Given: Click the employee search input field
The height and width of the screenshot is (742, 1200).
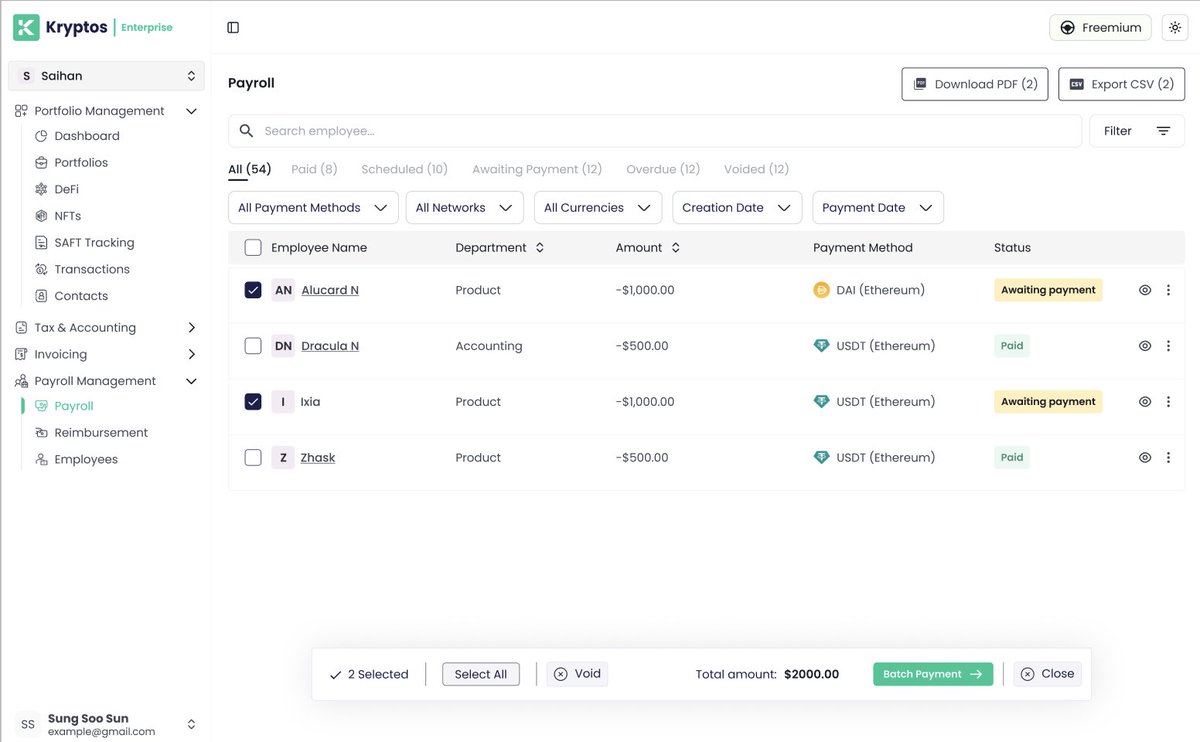Looking at the screenshot, I should pos(600,130).
